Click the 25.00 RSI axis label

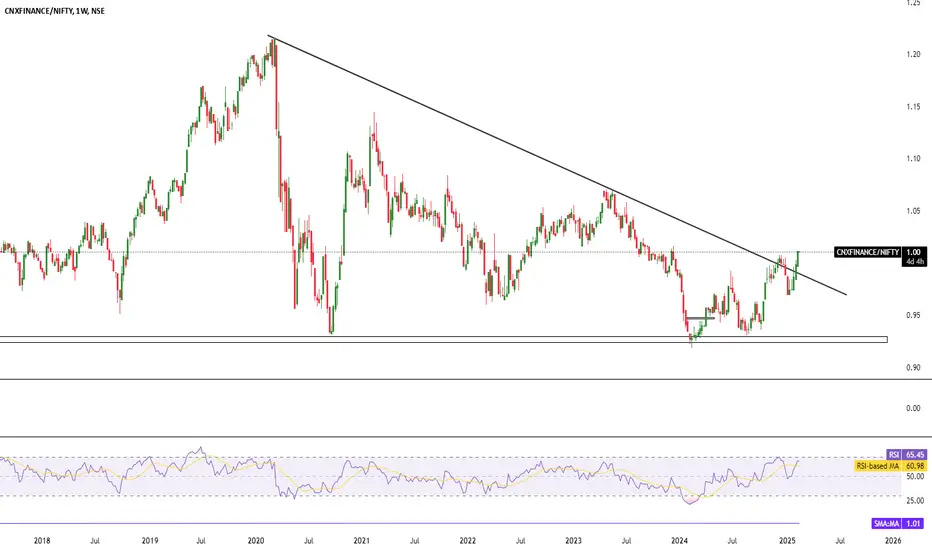915,501
